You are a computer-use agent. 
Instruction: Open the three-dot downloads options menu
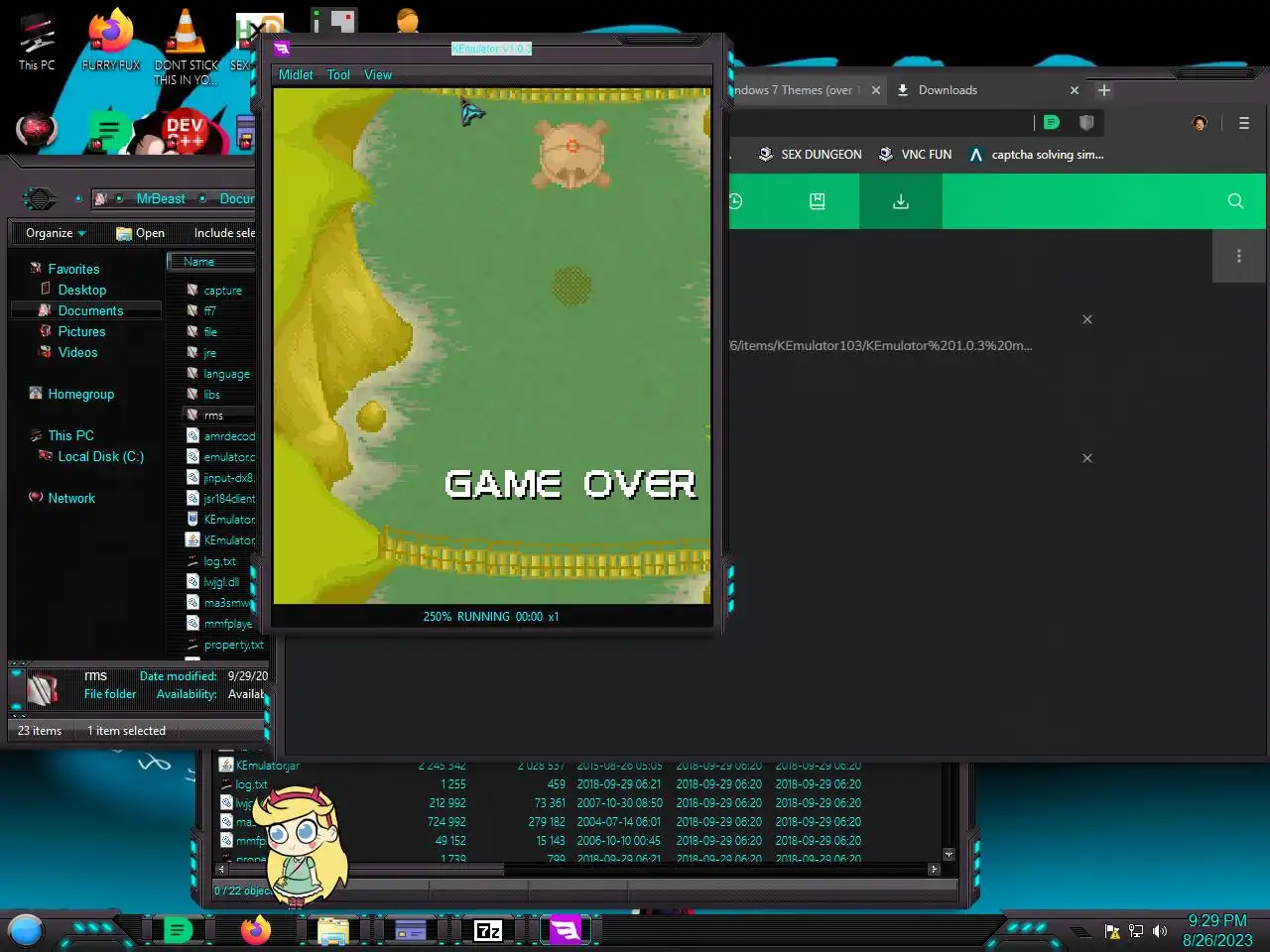pyautogui.click(x=1238, y=256)
